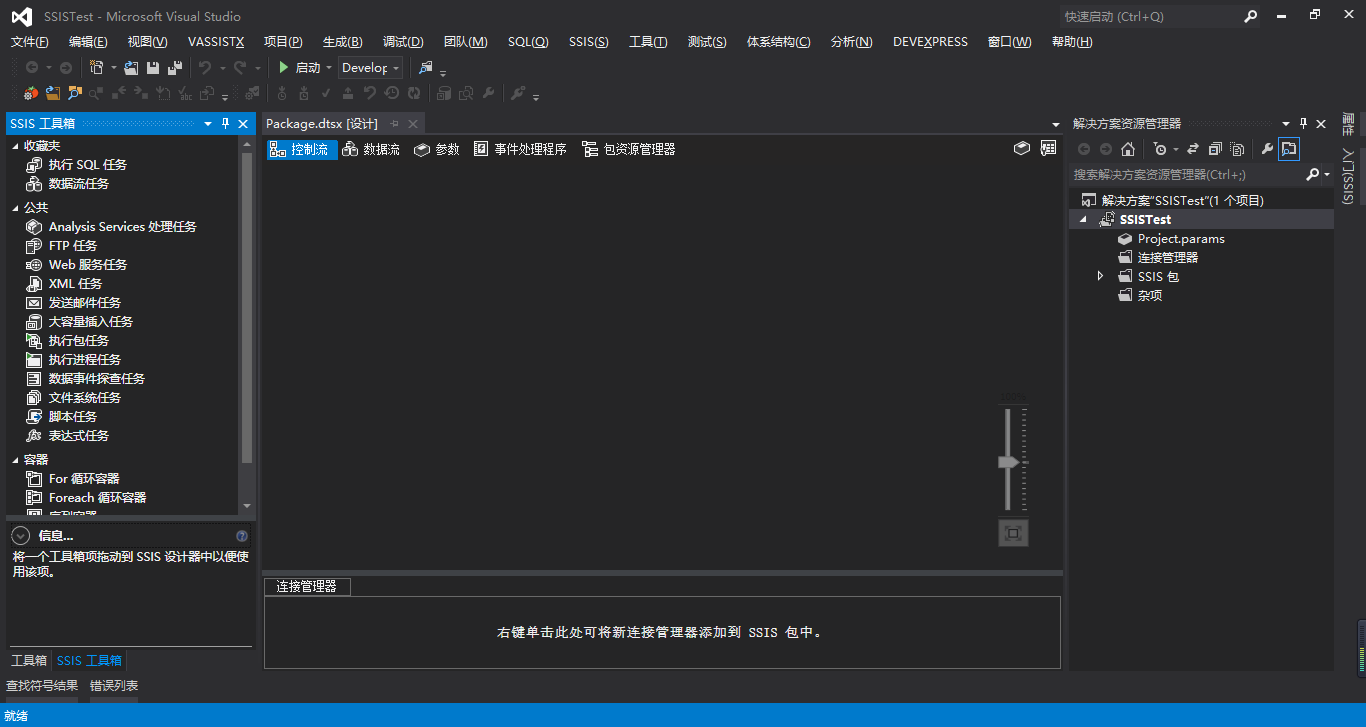The width and height of the screenshot is (1366, 727).
Task: Switch to the 数据流 designer tab
Action: (x=371, y=149)
